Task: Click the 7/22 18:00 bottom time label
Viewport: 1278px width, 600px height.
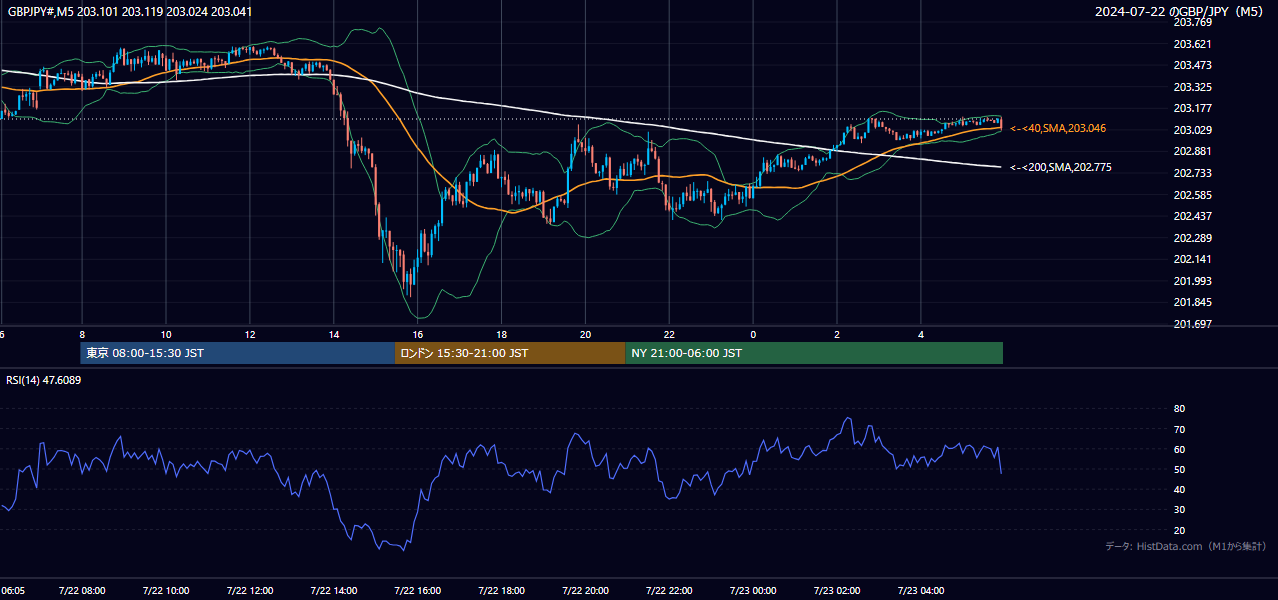Action: [502, 591]
